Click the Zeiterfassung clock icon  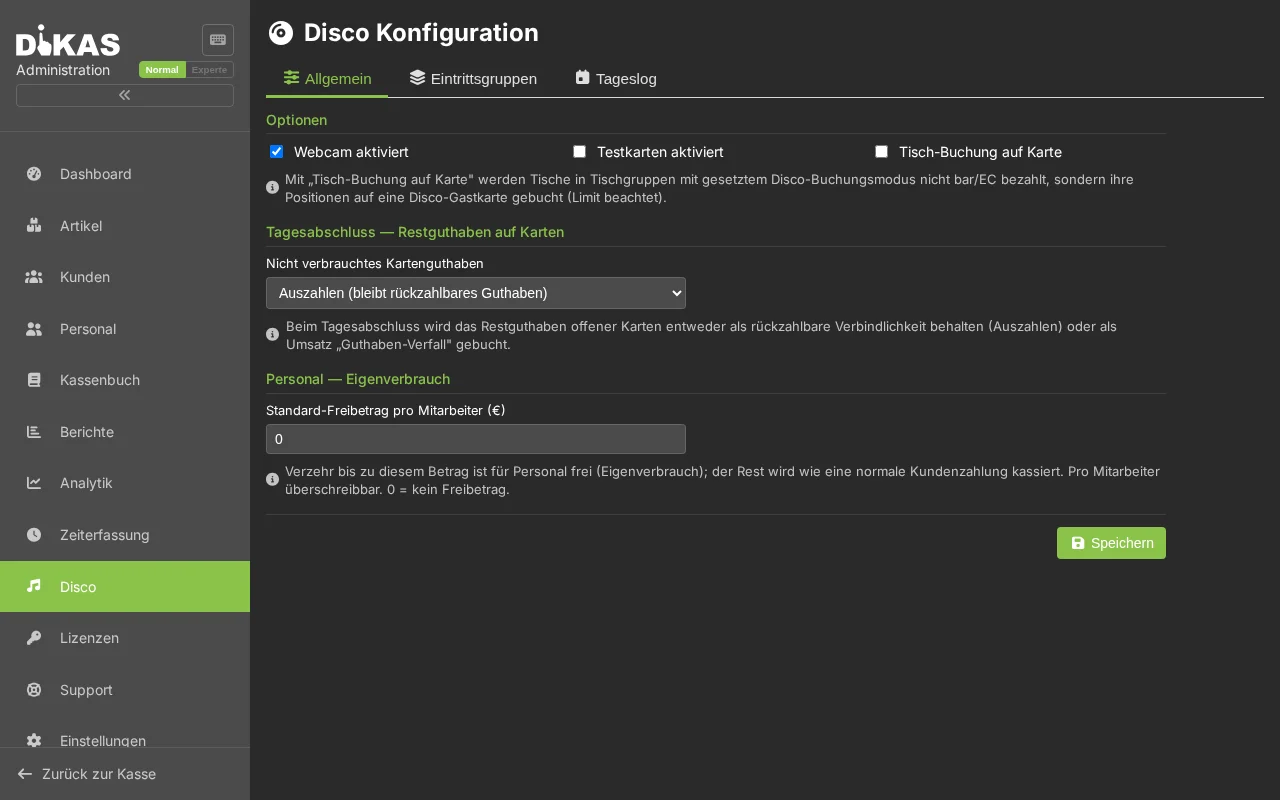pos(34,534)
